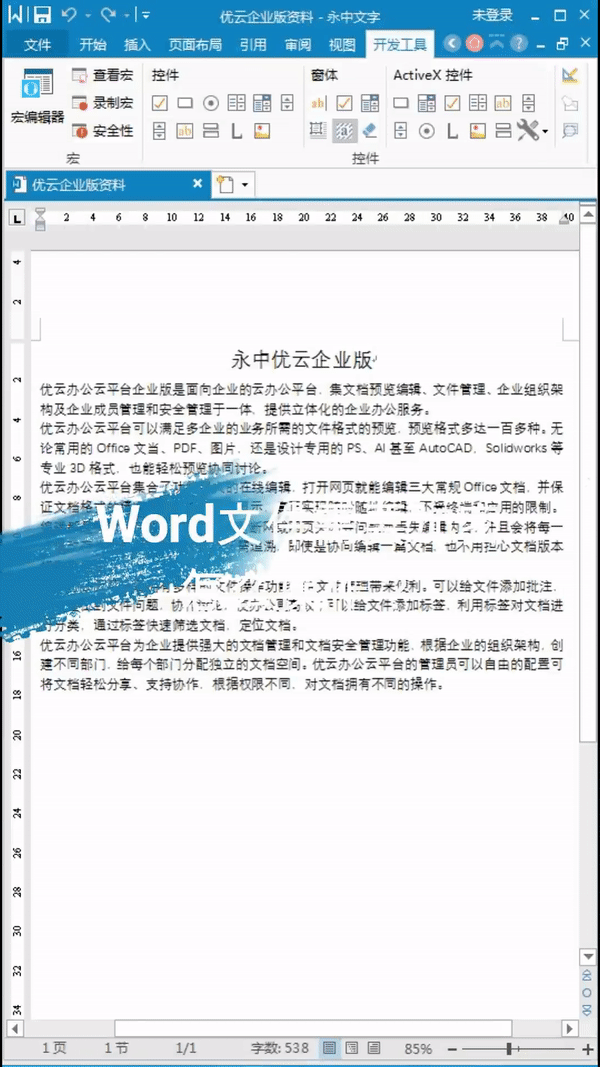Insert ActiveX command button control
Screen dimensions: 600x1067
401,103
